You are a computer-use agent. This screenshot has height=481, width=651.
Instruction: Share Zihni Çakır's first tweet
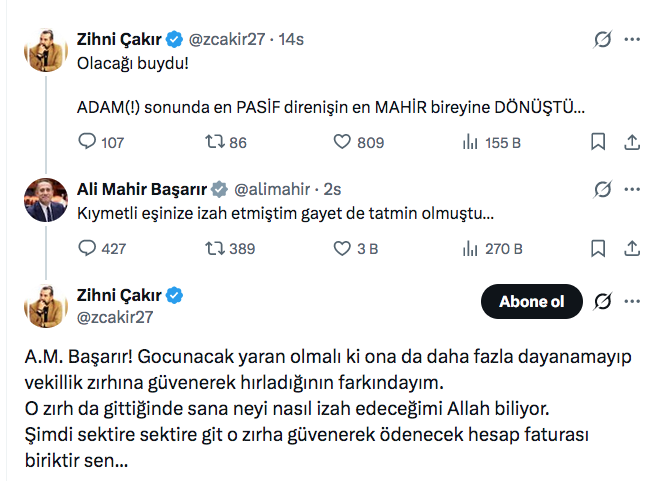click(x=630, y=143)
